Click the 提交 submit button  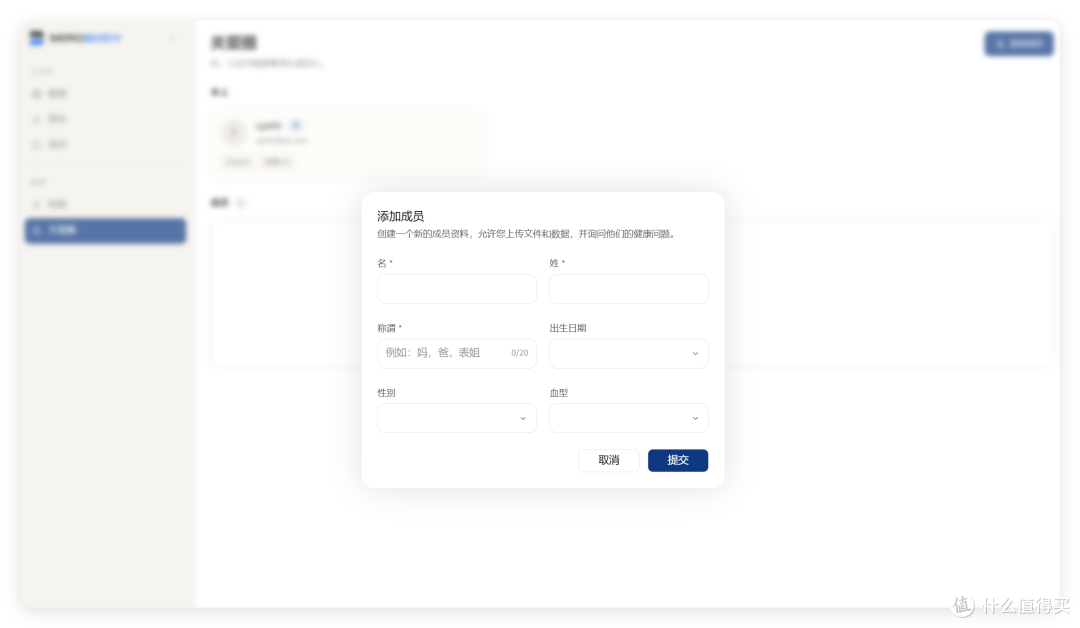[x=678, y=460]
